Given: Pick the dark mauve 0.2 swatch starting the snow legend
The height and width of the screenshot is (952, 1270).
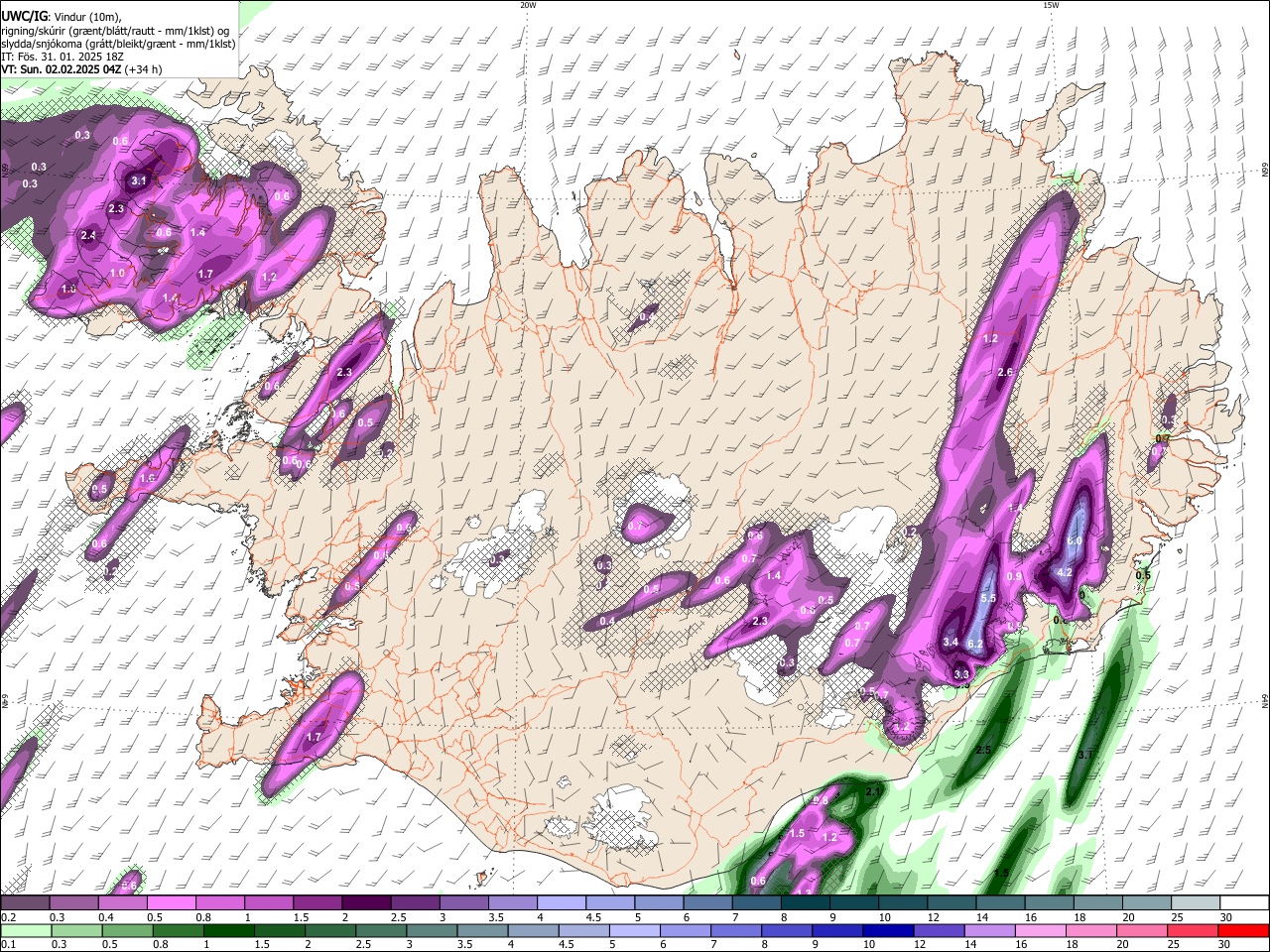Looking at the screenshot, I should [25, 902].
